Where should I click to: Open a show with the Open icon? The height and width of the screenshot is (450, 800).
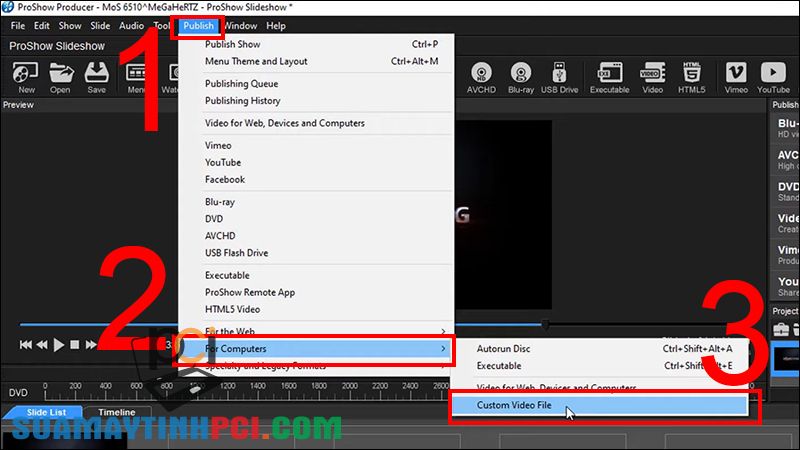click(61, 77)
